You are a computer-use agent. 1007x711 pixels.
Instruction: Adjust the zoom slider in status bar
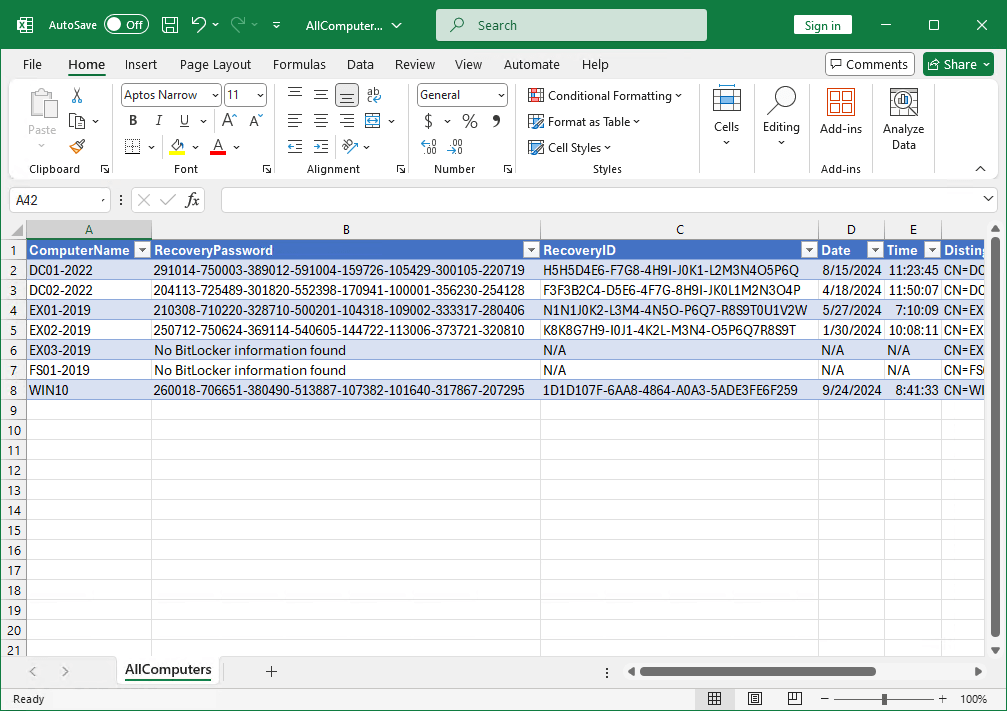[884, 699]
